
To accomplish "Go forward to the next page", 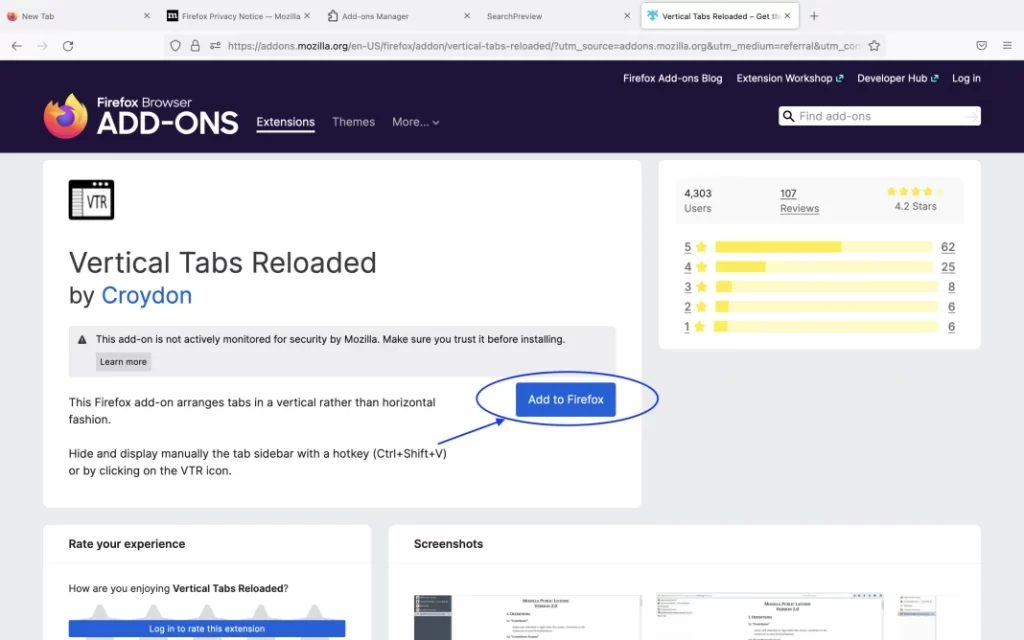I will pos(42,46).
